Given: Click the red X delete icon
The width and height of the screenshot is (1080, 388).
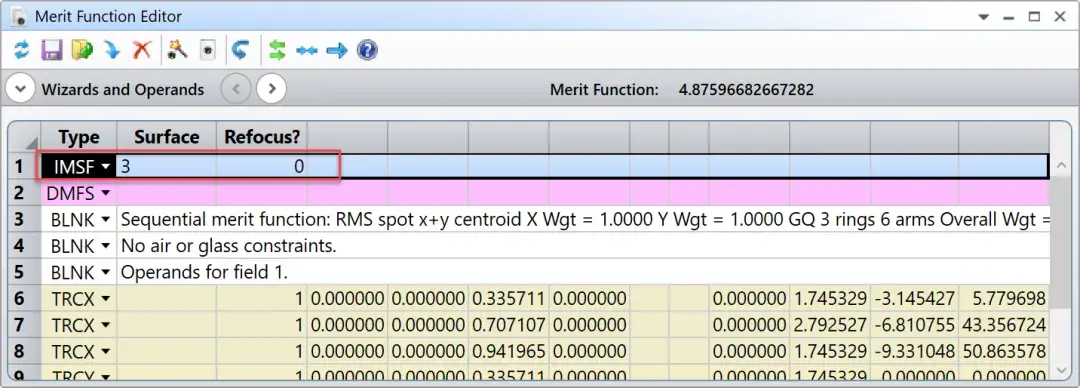Looking at the screenshot, I should pos(141,50).
